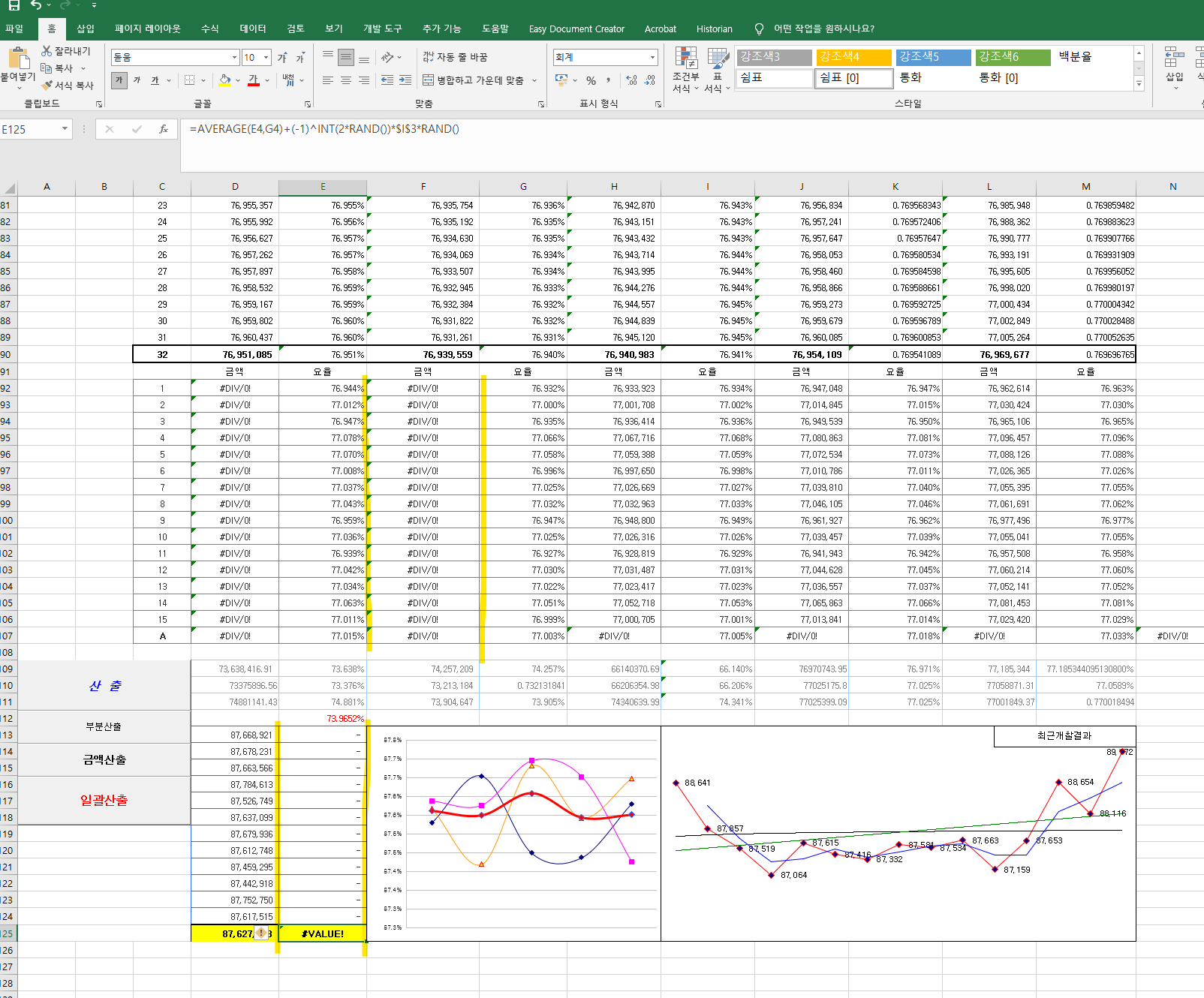Apply red font color button
The height and width of the screenshot is (998, 1204).
[254, 80]
